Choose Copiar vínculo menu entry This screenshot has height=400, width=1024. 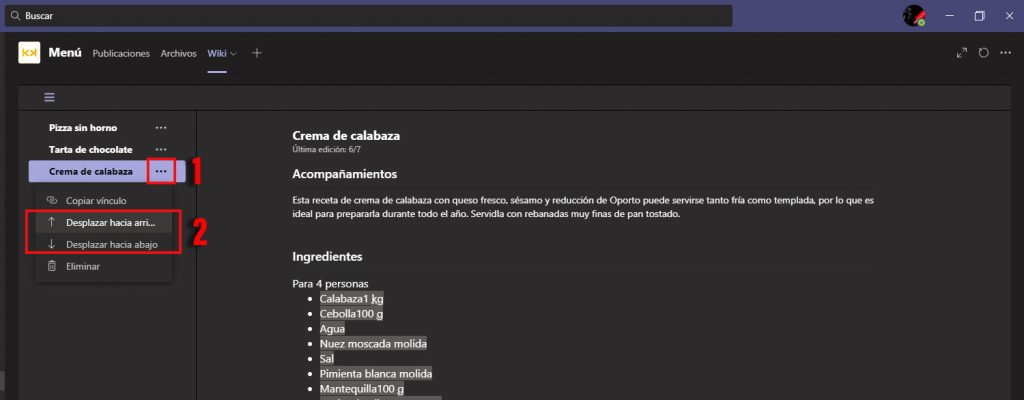pyautogui.click(x=104, y=201)
